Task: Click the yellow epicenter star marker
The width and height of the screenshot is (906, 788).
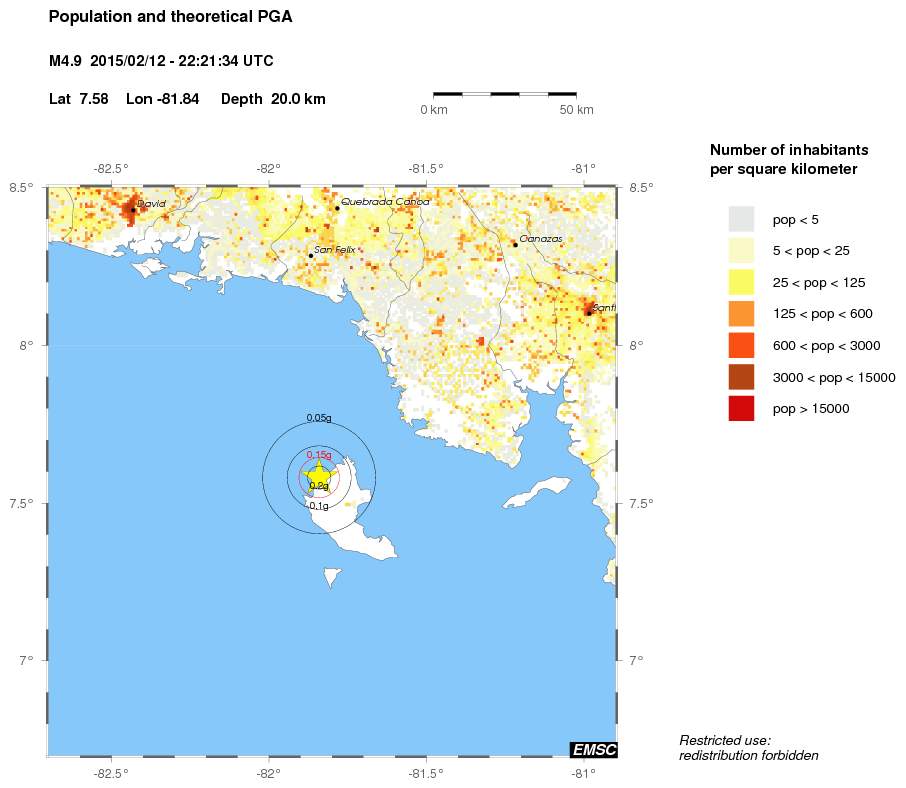Action: [x=318, y=476]
